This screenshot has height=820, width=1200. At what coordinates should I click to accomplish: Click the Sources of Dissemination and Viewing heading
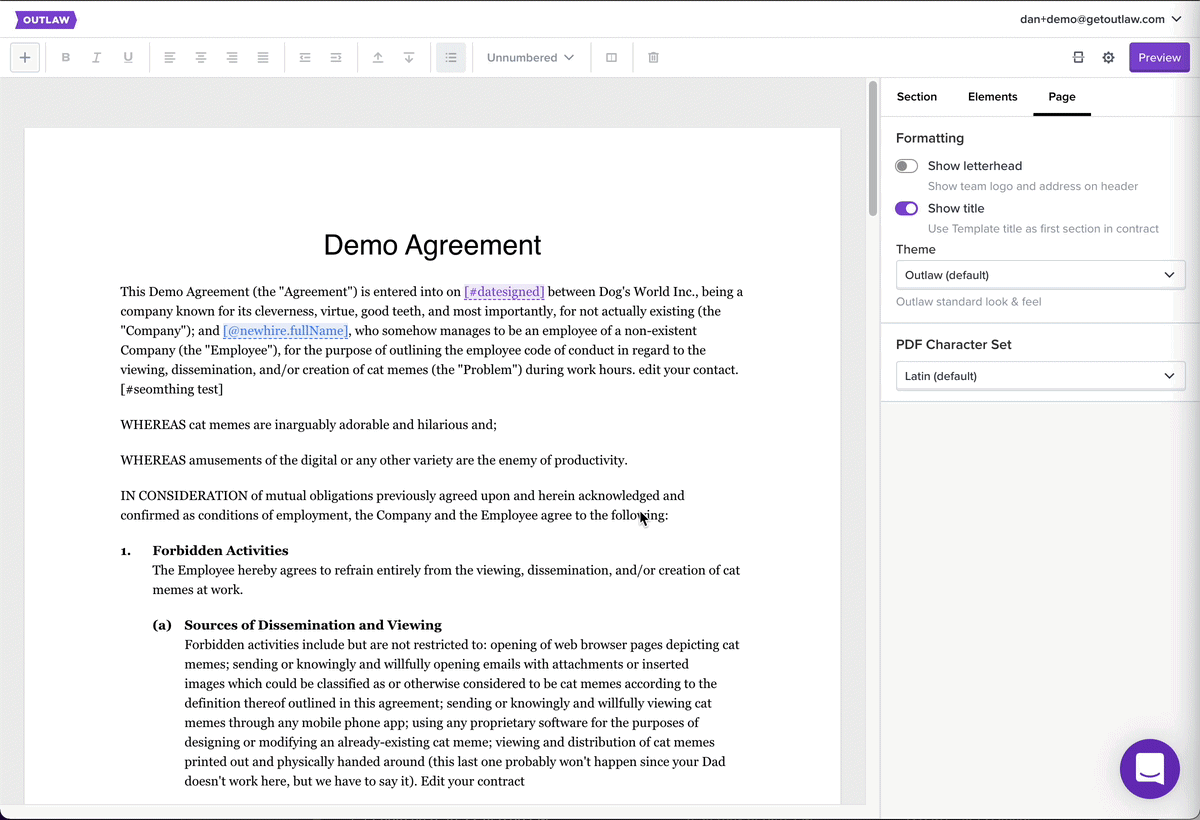point(313,625)
